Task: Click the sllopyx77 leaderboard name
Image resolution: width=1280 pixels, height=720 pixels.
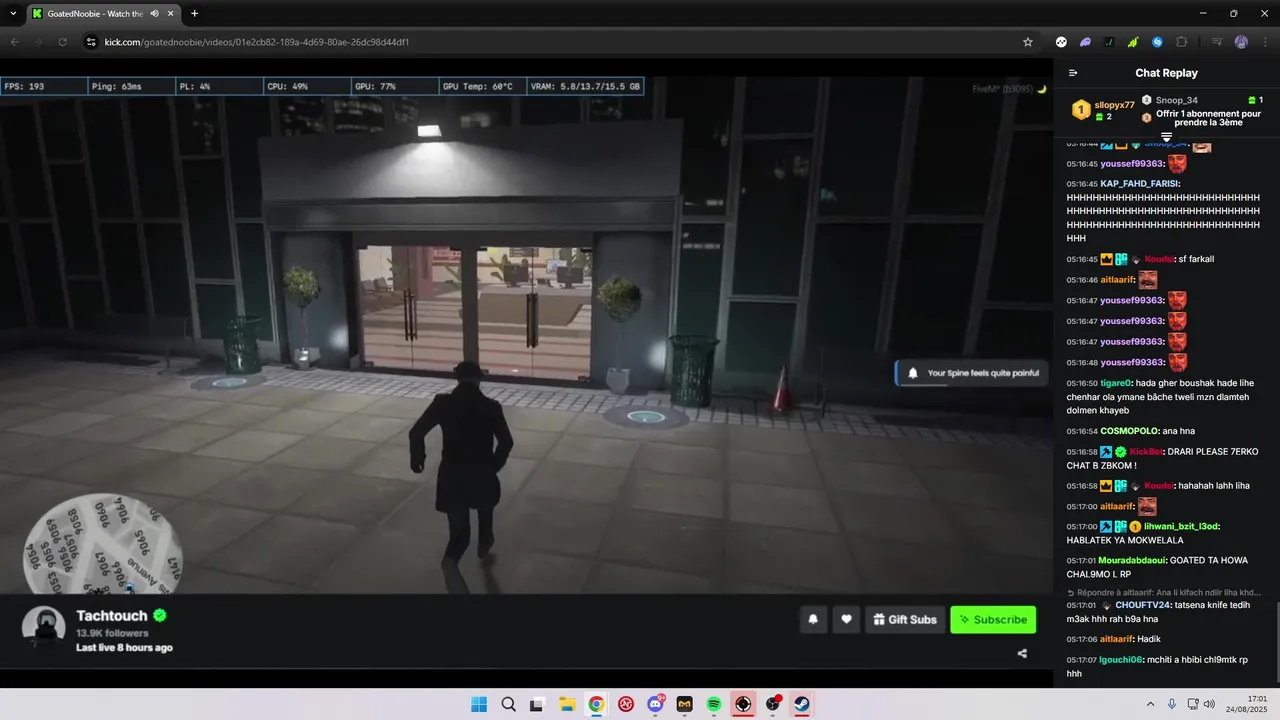Action: coord(1114,105)
